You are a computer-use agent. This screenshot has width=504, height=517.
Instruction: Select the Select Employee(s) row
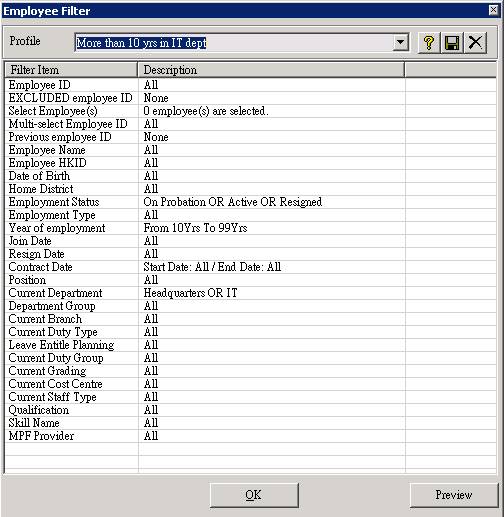(250, 111)
